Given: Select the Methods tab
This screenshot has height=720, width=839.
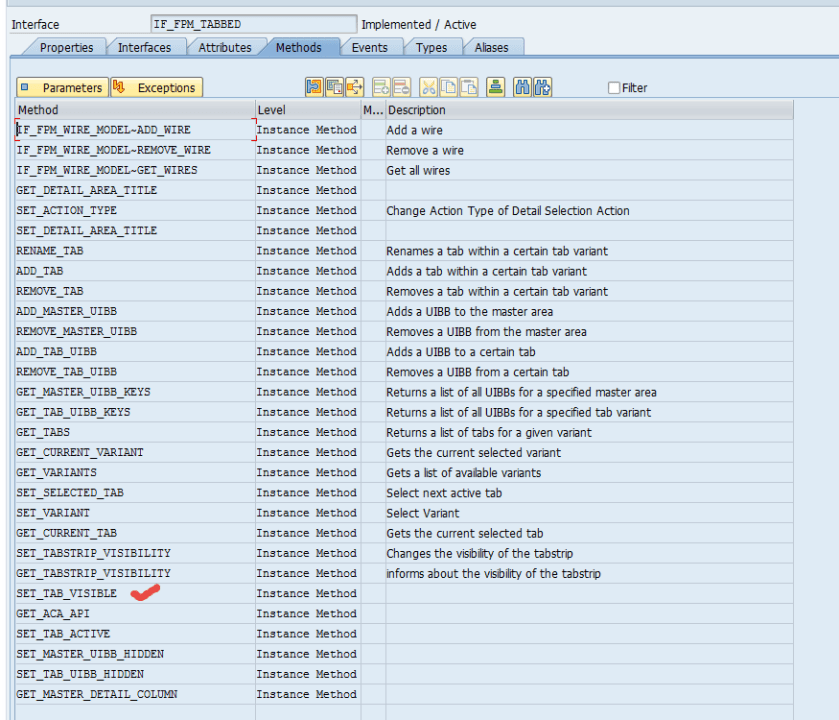Looking at the screenshot, I should click(x=299, y=48).
